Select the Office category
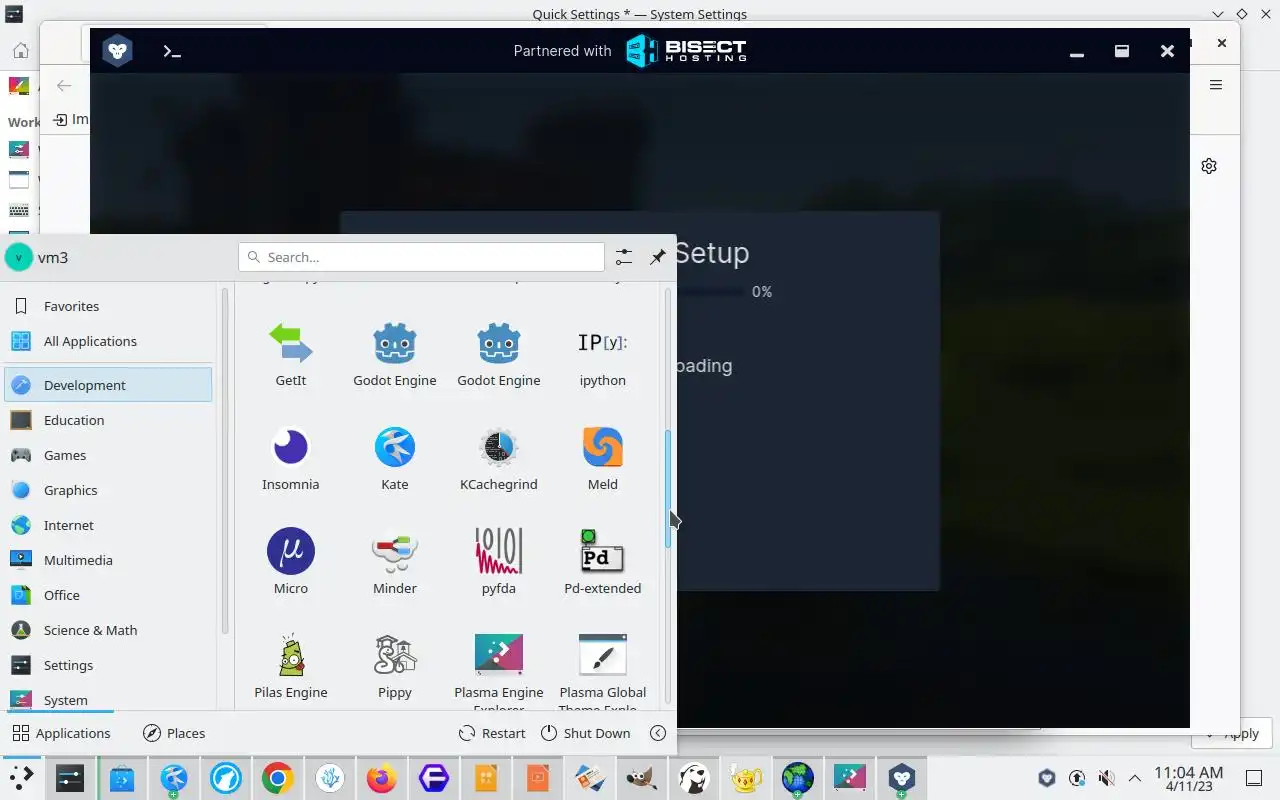The image size is (1280, 800). [x=108, y=595]
